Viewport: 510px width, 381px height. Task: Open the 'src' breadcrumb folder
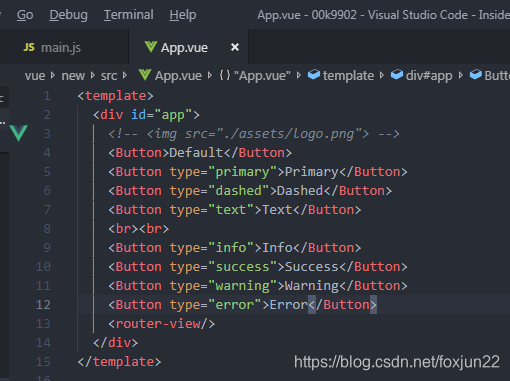(x=109, y=76)
